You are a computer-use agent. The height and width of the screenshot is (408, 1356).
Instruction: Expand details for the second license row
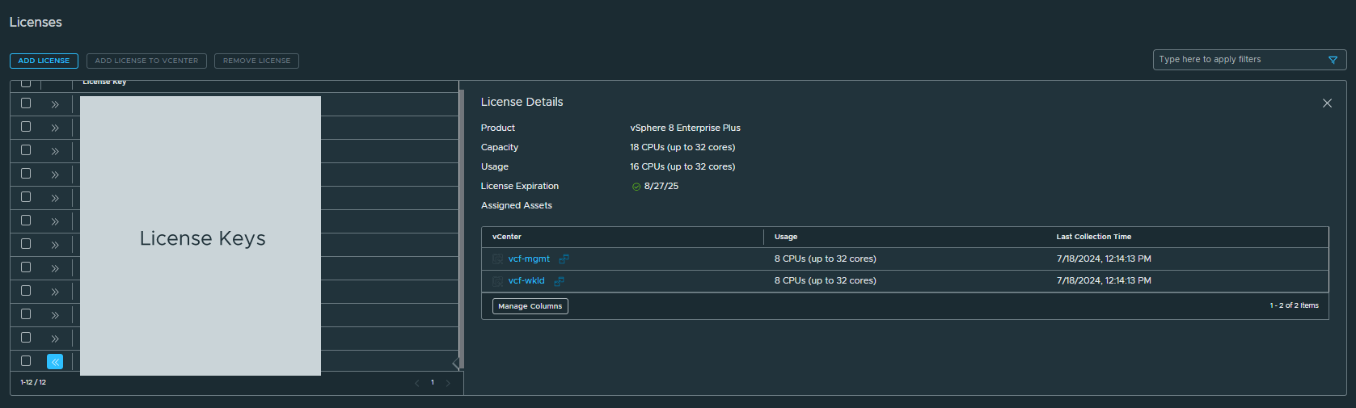55,127
